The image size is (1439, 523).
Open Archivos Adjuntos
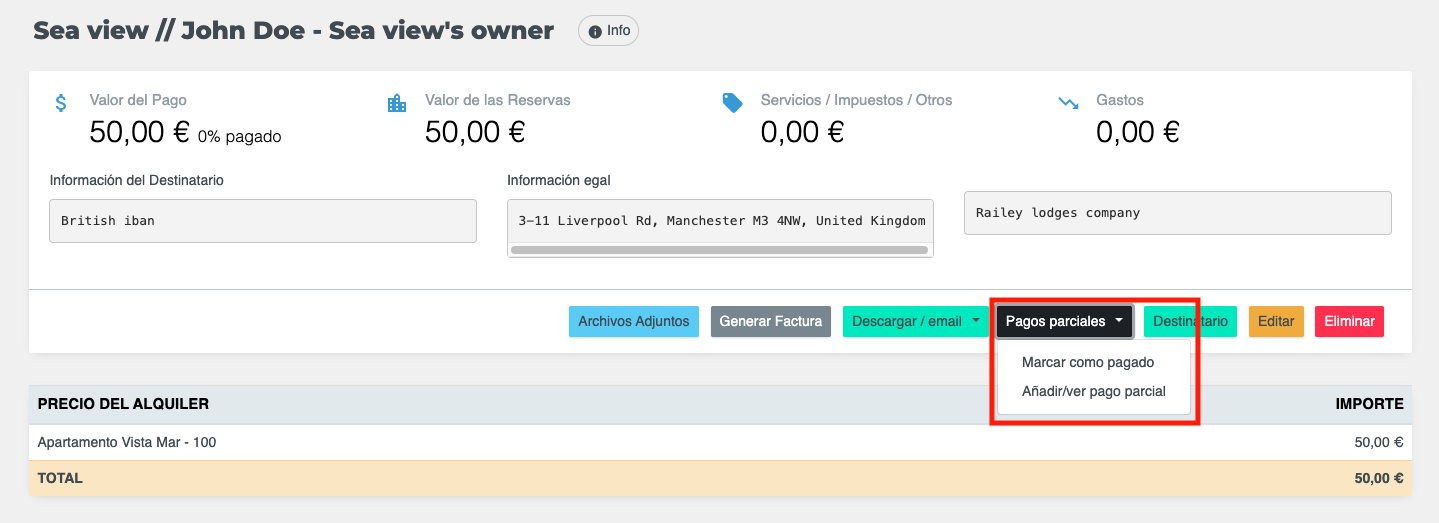[634, 321]
